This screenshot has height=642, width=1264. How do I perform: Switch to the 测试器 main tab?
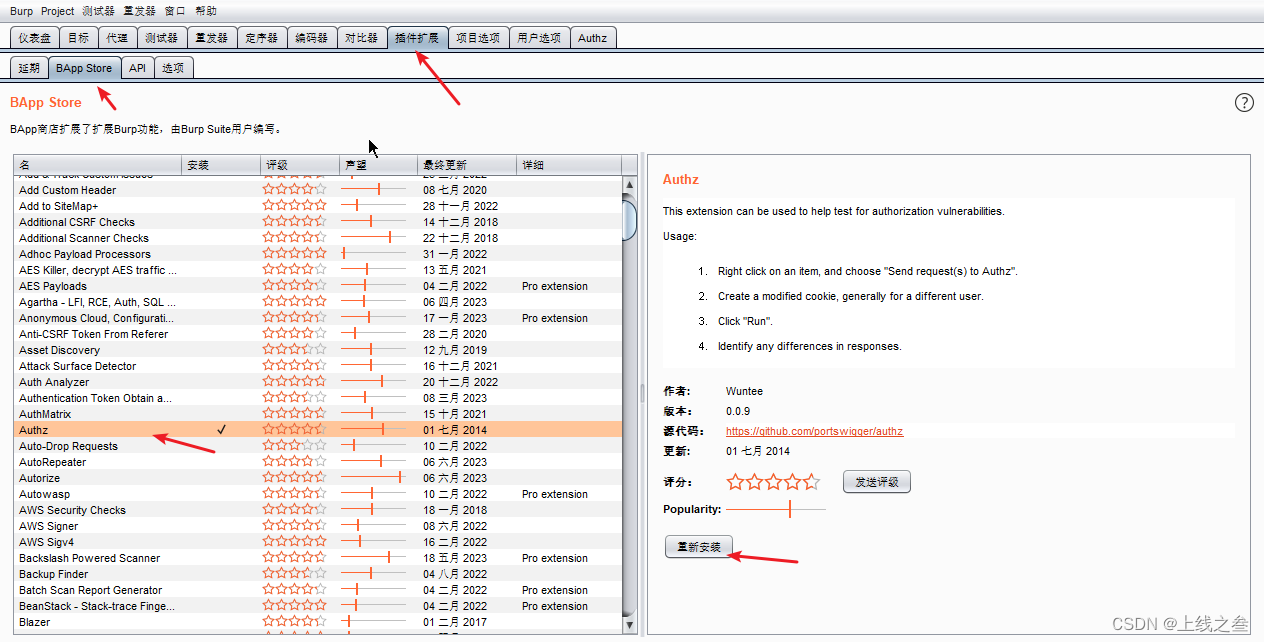(161, 38)
